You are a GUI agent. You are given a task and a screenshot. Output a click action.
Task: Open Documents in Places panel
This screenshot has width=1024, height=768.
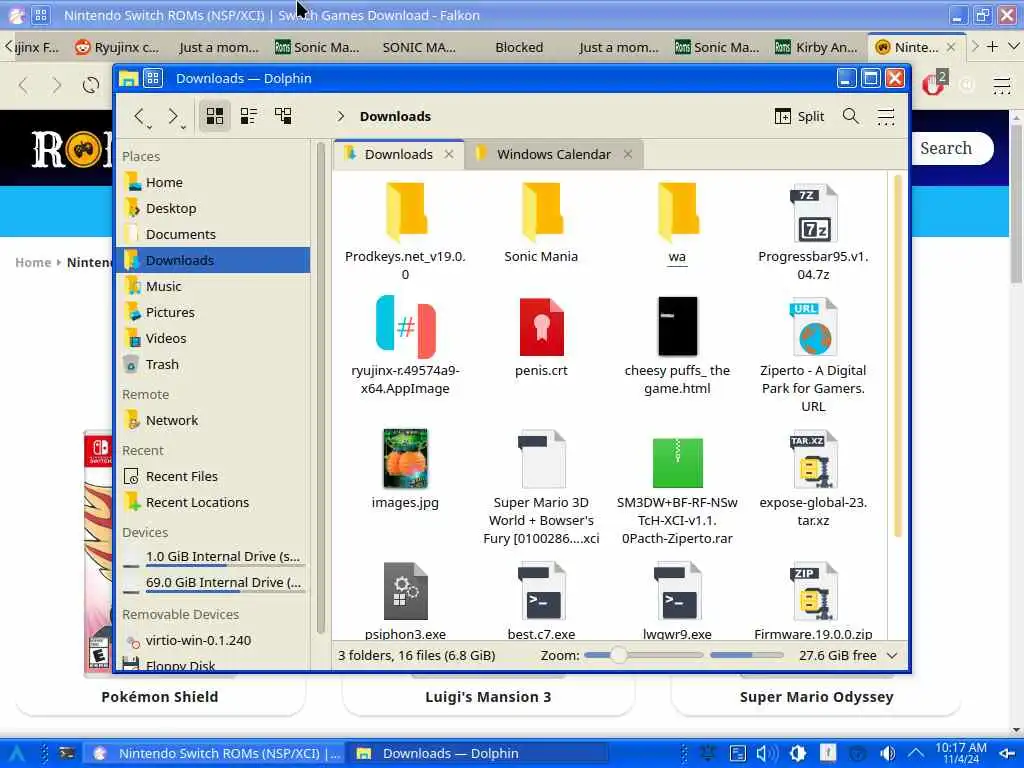(x=214, y=234)
